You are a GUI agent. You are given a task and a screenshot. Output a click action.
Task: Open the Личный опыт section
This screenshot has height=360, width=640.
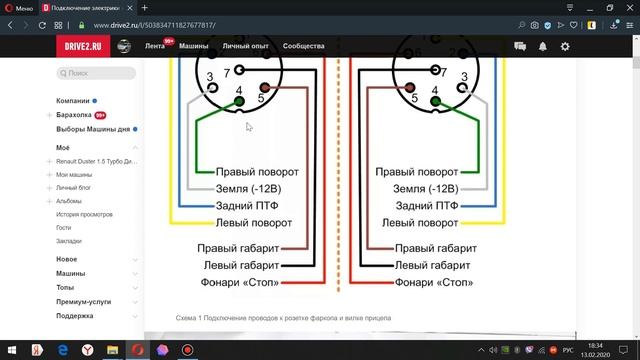tap(245, 46)
